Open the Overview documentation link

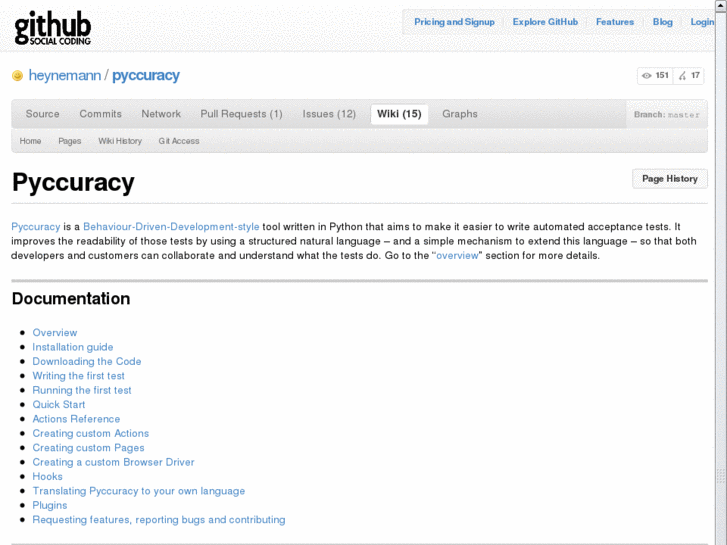pyautogui.click(x=55, y=333)
